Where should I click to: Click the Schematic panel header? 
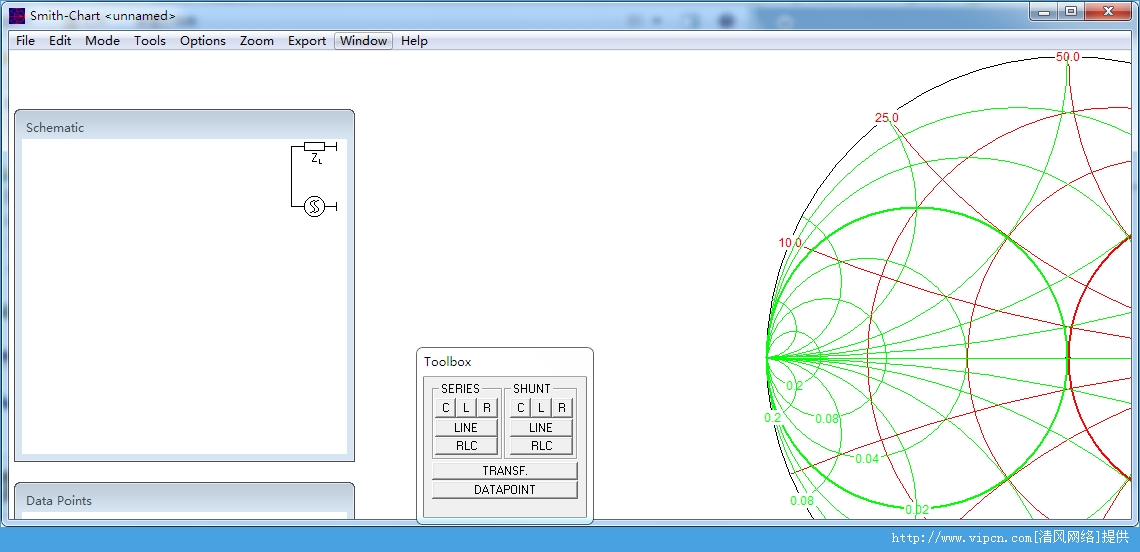pyautogui.click(x=184, y=127)
